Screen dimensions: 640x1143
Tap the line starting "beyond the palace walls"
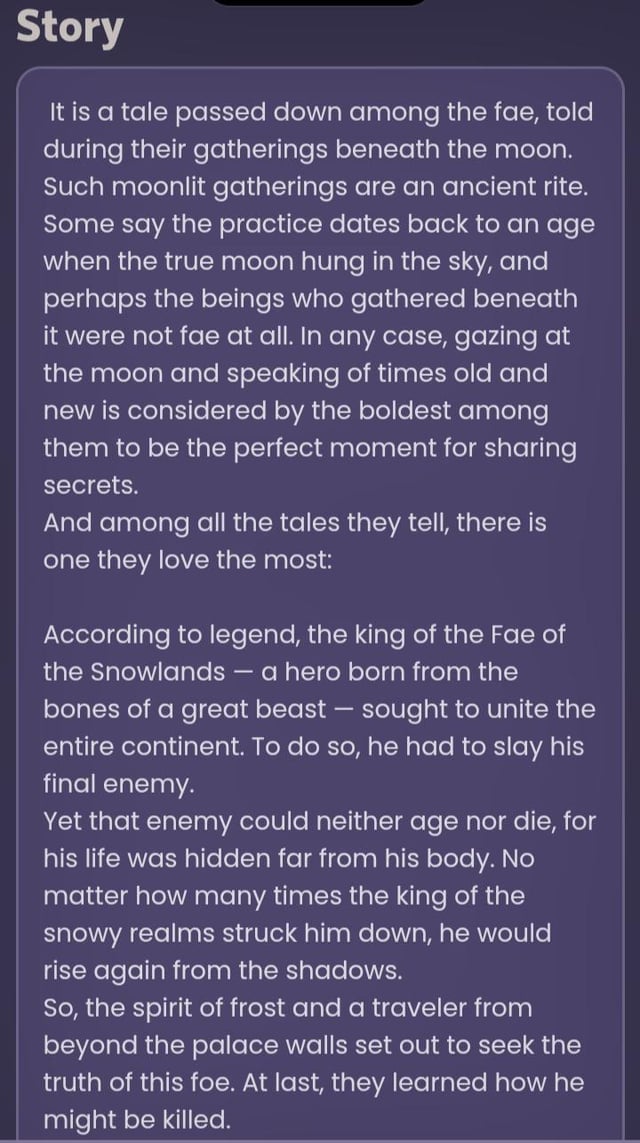(x=311, y=1046)
